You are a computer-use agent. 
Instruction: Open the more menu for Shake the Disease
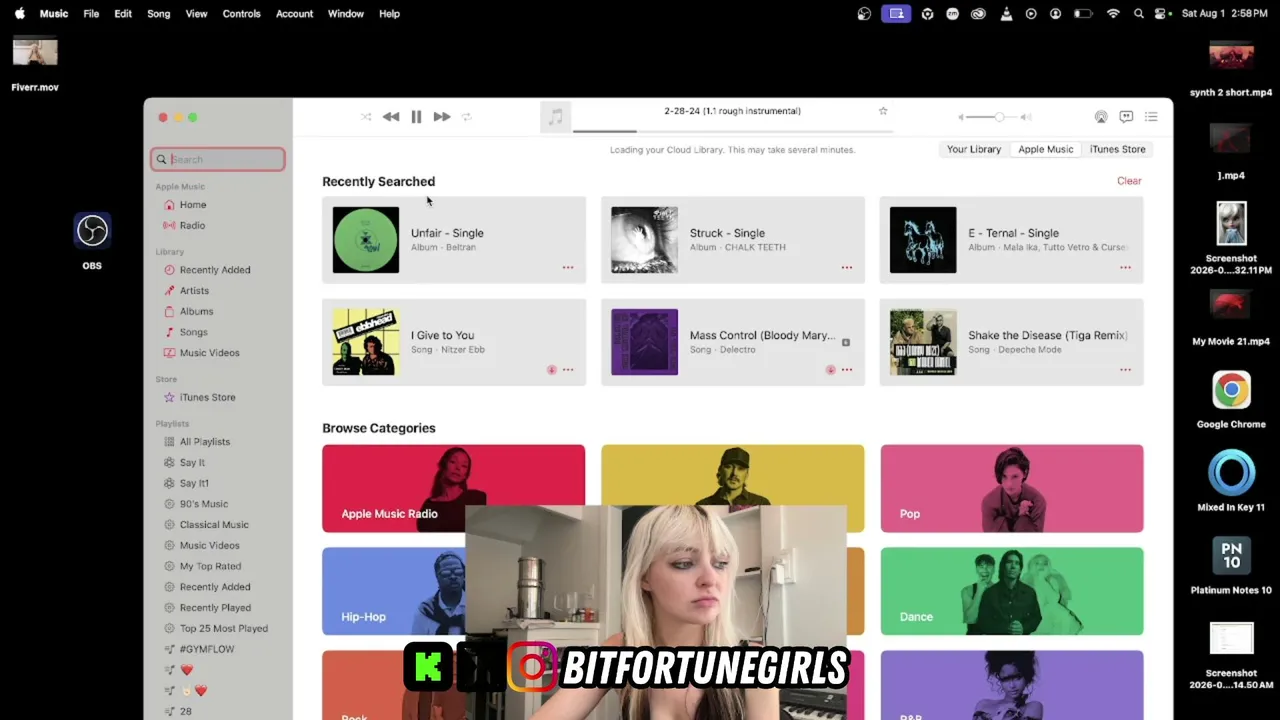(x=1125, y=370)
